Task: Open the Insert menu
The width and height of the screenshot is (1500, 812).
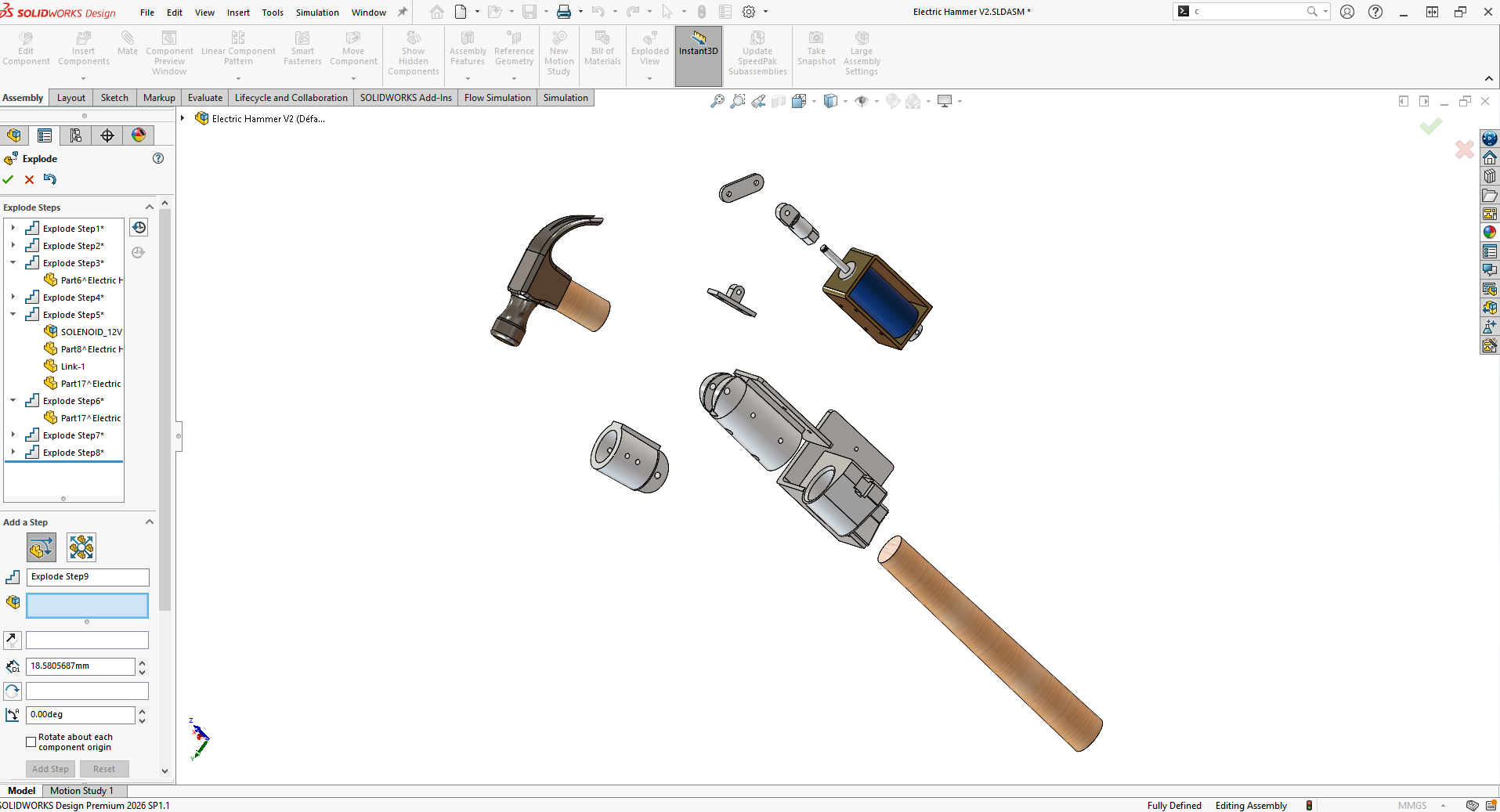Action: [x=238, y=13]
